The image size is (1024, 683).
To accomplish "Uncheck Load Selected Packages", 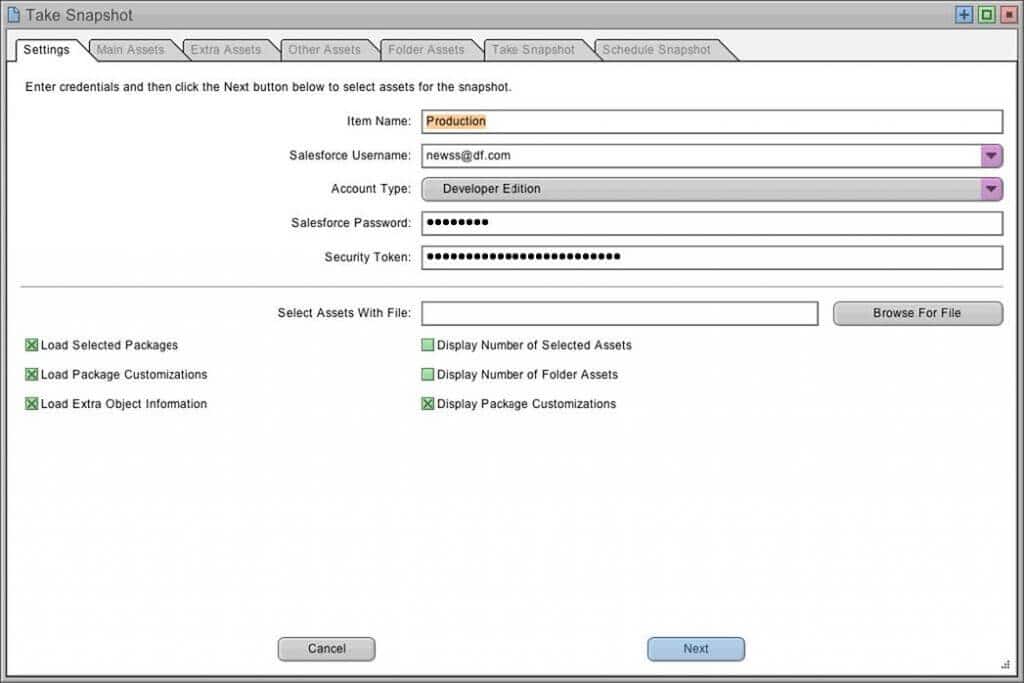I will pyautogui.click(x=31, y=345).
